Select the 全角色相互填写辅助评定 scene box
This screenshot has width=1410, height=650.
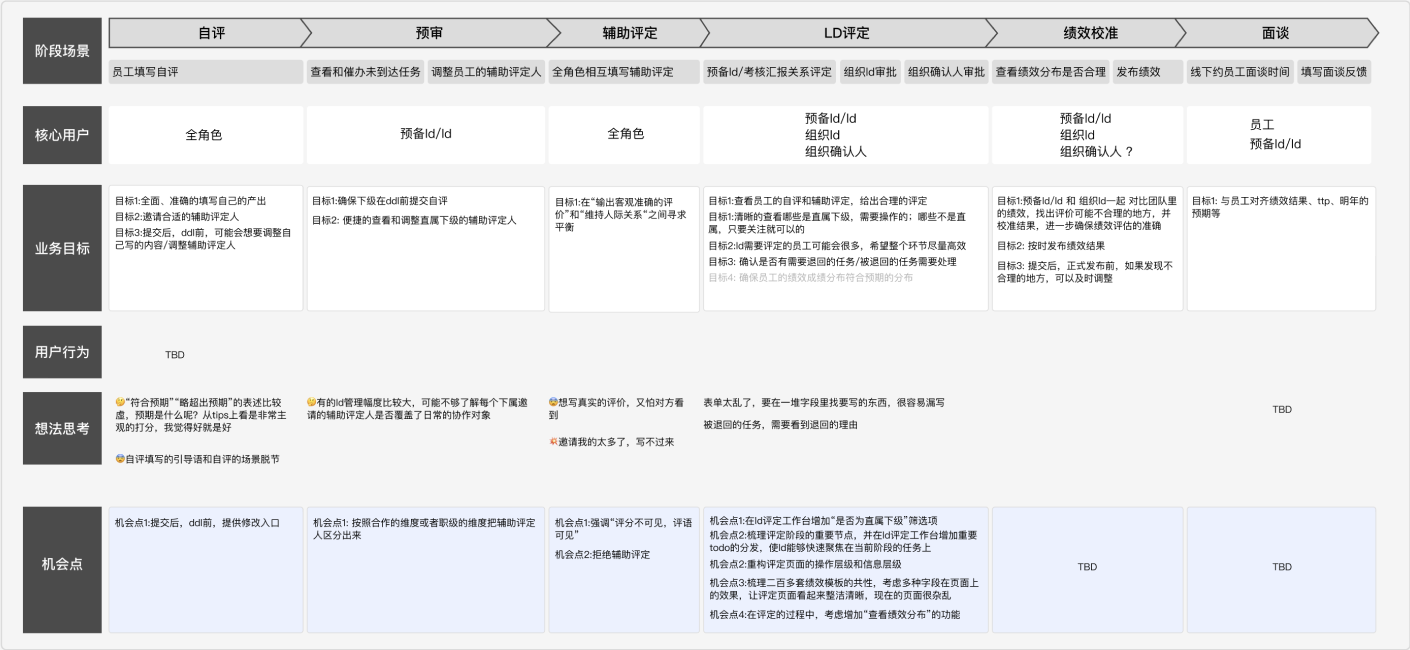(x=625, y=72)
